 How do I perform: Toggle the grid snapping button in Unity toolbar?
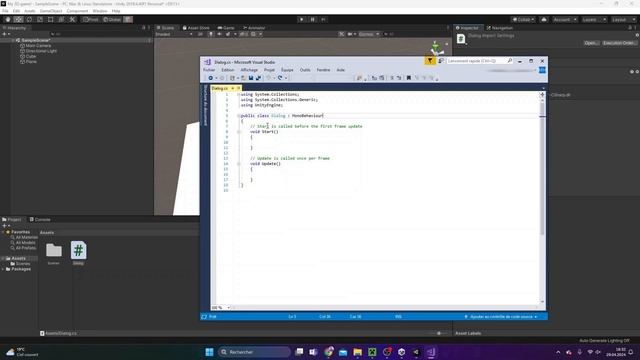(x=128, y=19)
